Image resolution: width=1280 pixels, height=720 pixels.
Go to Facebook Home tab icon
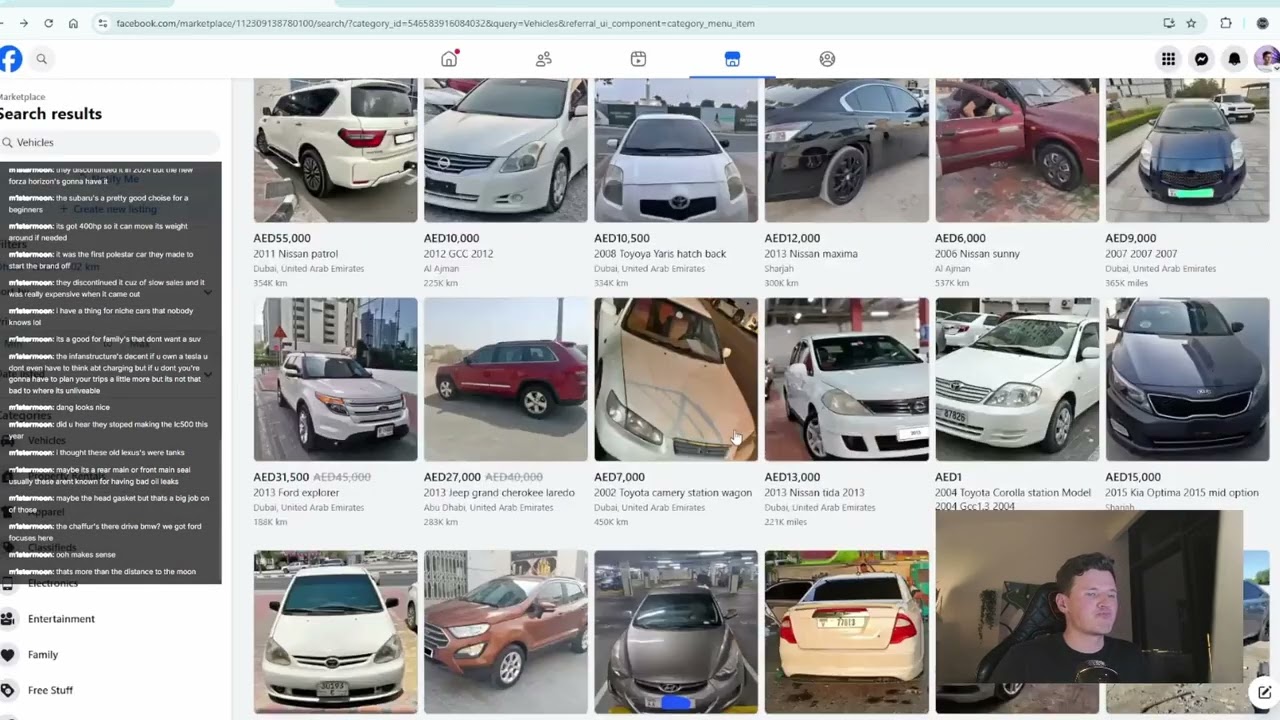click(x=449, y=59)
